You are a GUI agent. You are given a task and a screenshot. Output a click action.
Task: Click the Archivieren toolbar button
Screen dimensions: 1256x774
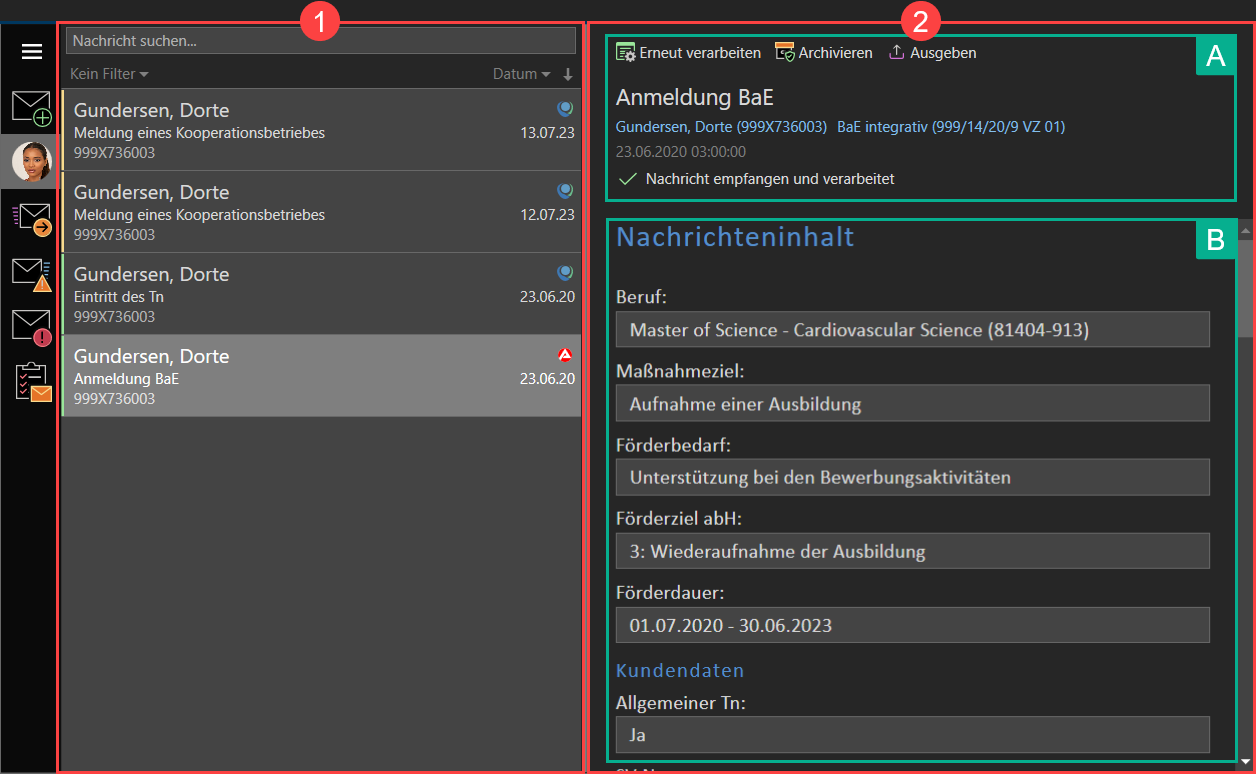[824, 53]
